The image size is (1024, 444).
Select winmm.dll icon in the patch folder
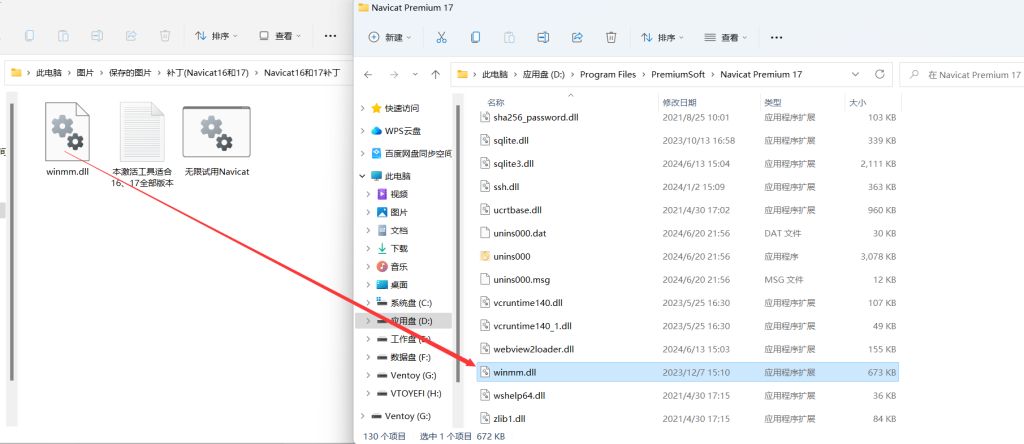68,133
